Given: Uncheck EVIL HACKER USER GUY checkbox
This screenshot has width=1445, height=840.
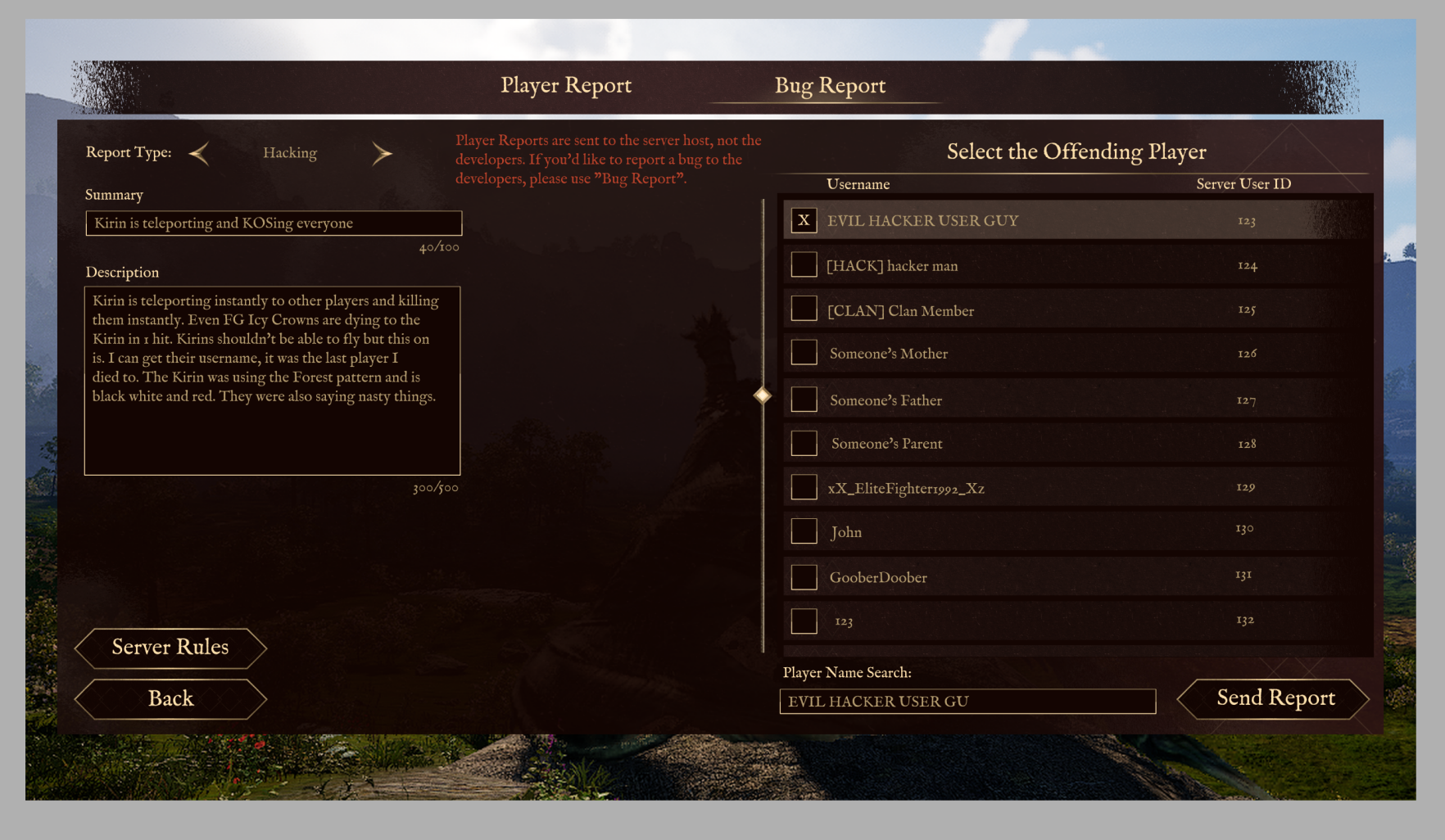Looking at the screenshot, I should coord(804,220).
